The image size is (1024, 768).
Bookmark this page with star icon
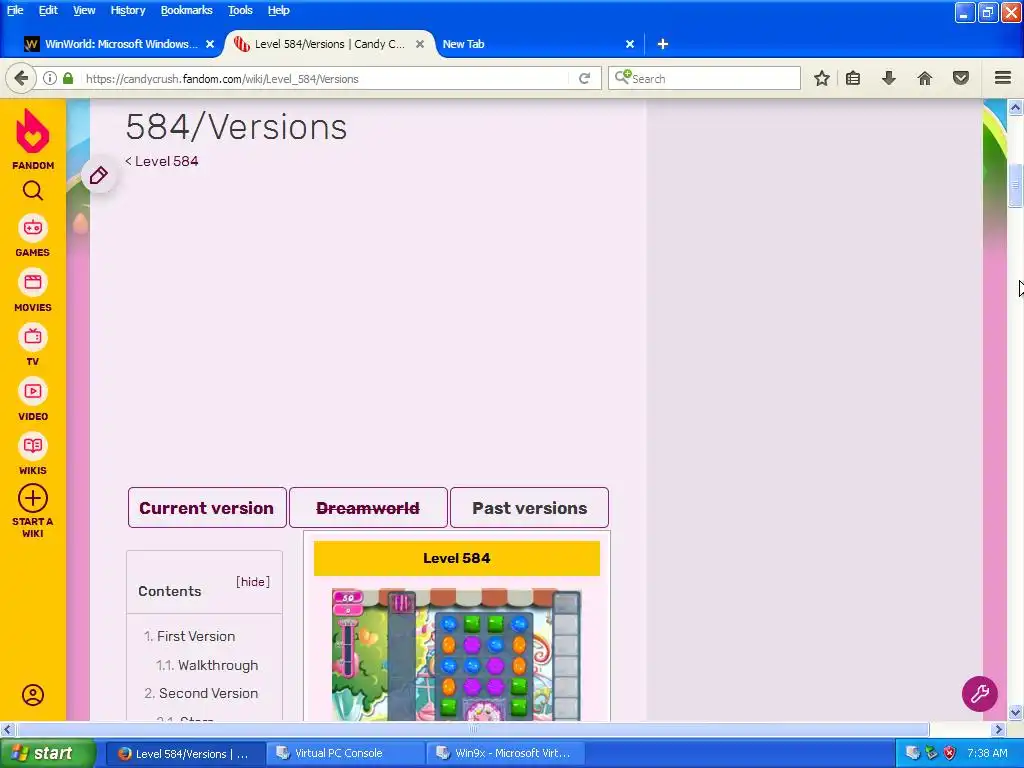coord(822,78)
